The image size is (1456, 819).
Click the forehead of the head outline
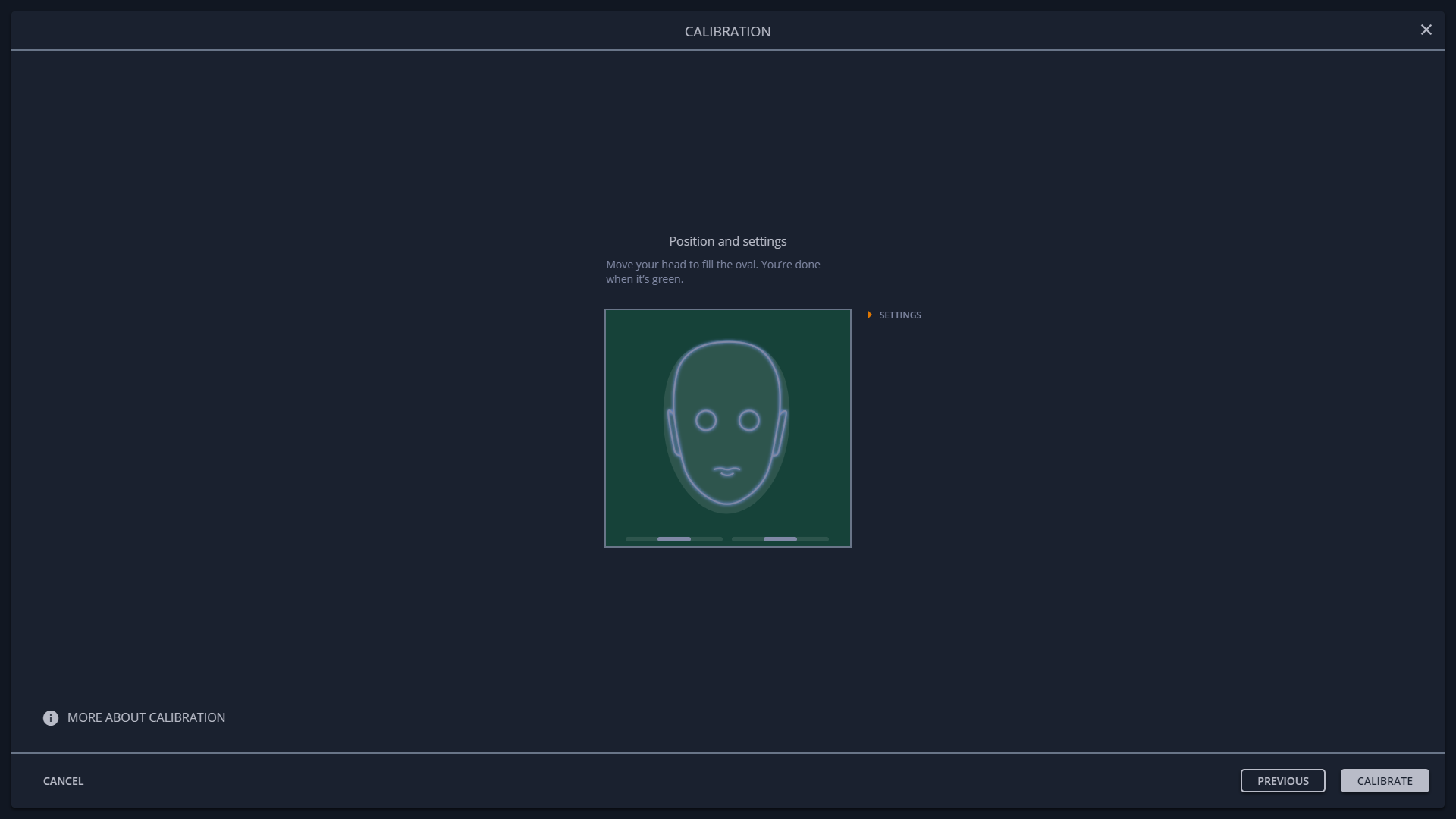click(727, 373)
